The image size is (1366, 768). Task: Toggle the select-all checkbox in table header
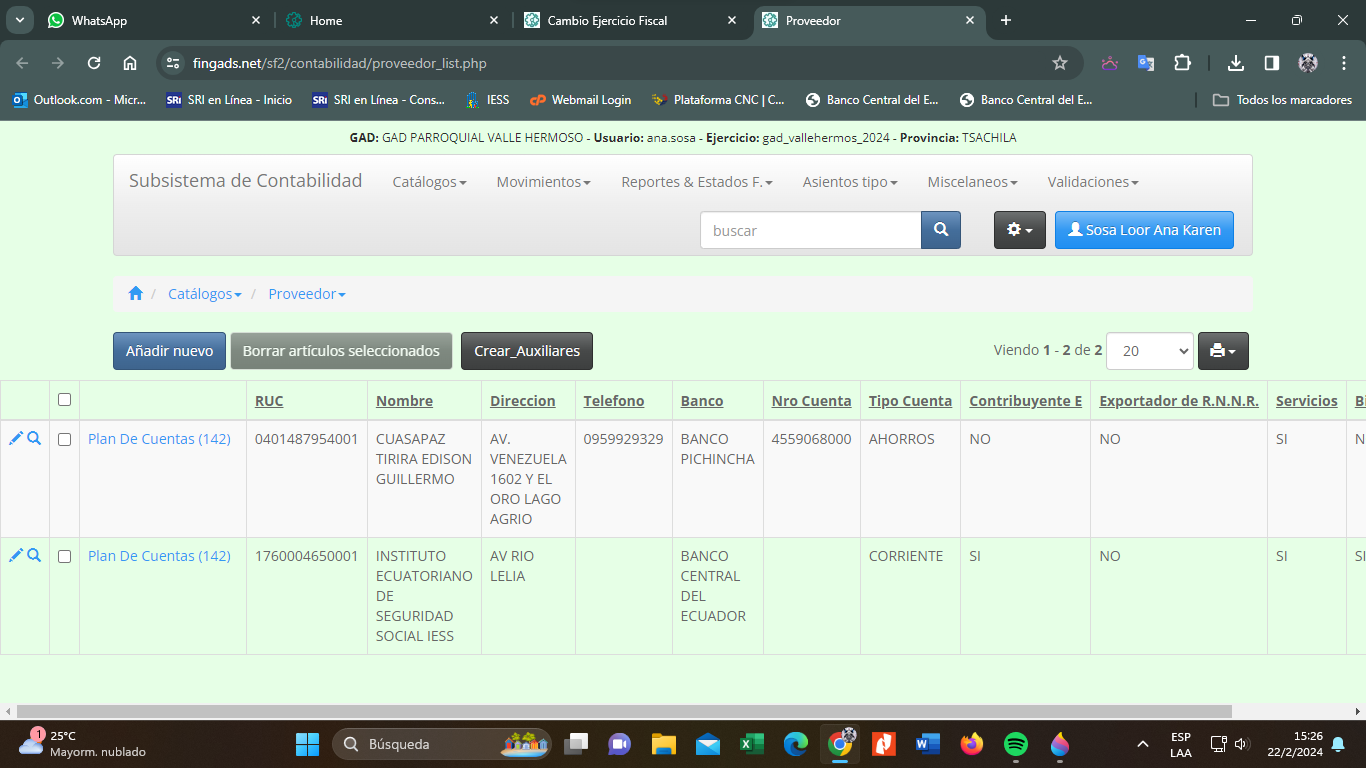65,400
